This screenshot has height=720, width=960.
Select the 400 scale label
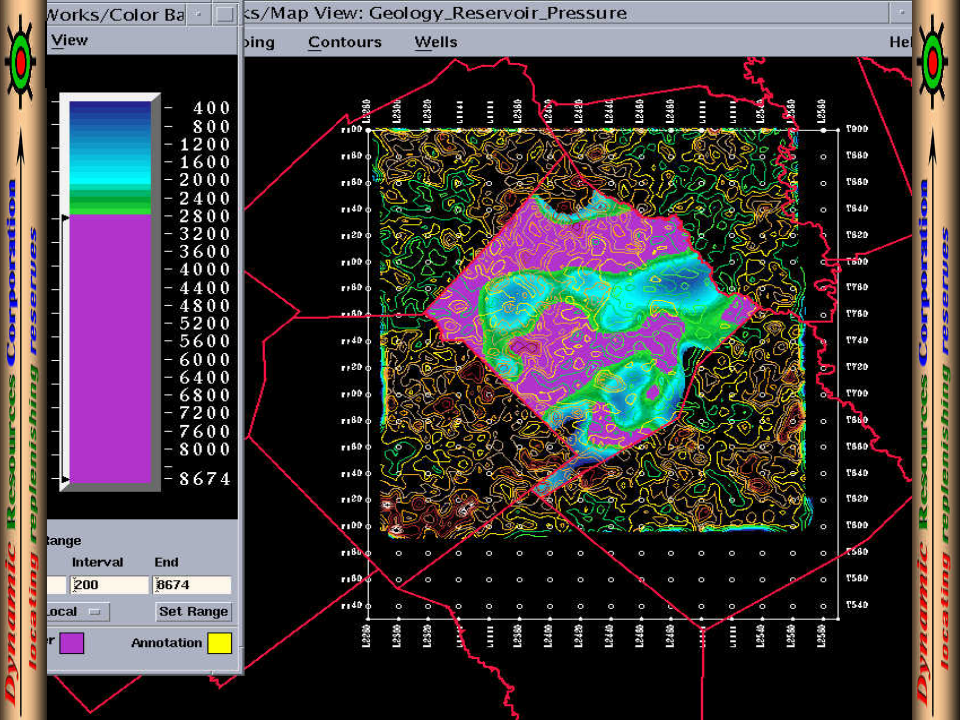tap(212, 108)
